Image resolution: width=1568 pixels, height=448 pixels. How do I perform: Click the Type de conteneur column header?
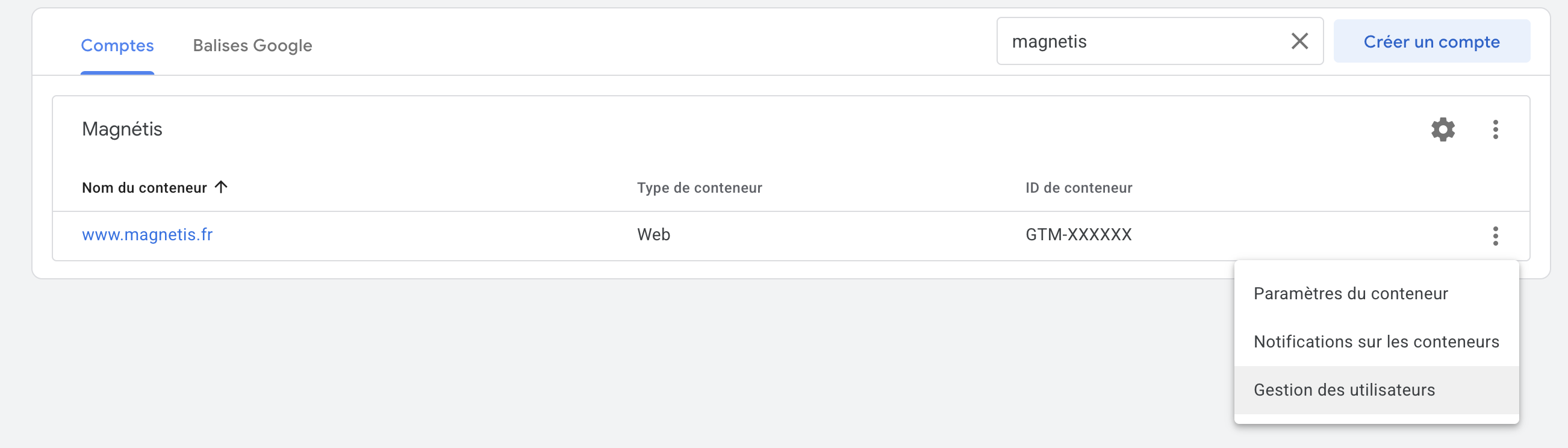click(699, 188)
